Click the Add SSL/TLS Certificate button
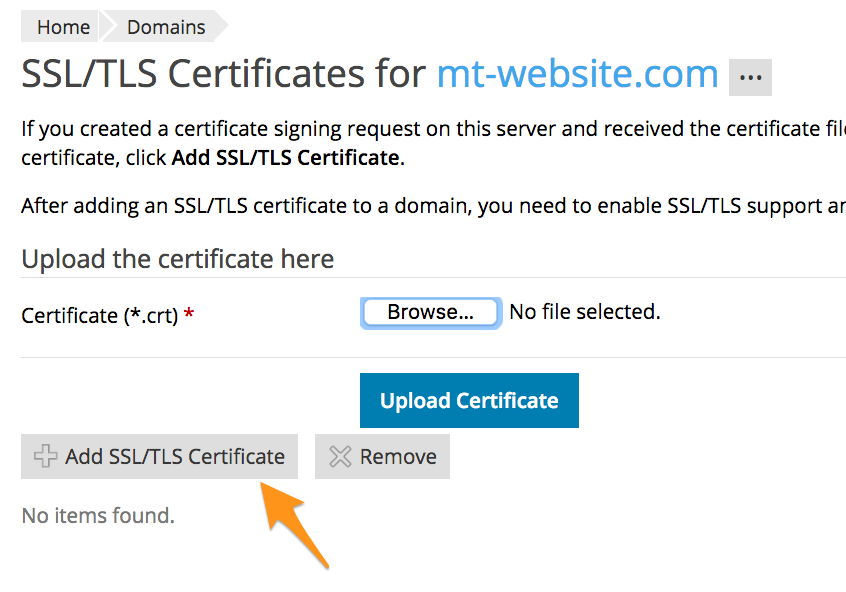This screenshot has height=592, width=846. coord(159,456)
